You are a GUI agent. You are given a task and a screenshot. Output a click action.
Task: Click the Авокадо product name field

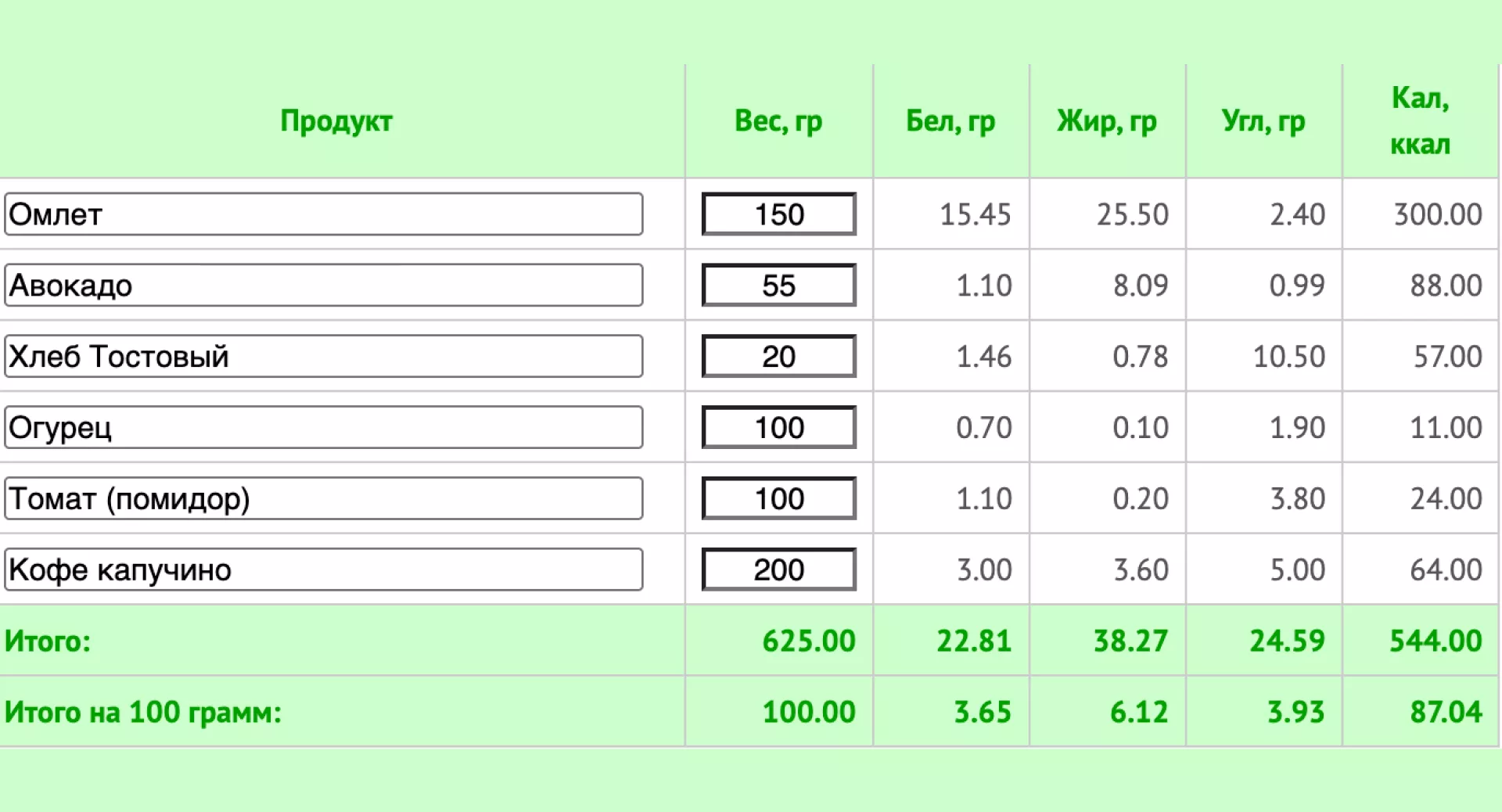324,286
